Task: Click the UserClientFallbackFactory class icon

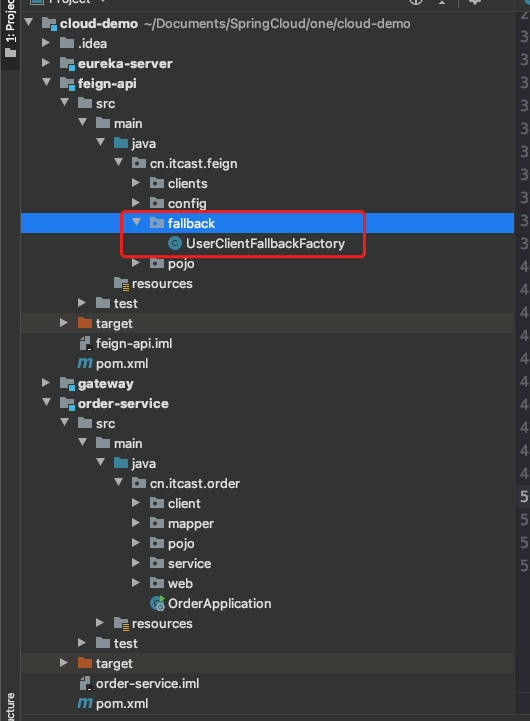Action: [x=175, y=243]
